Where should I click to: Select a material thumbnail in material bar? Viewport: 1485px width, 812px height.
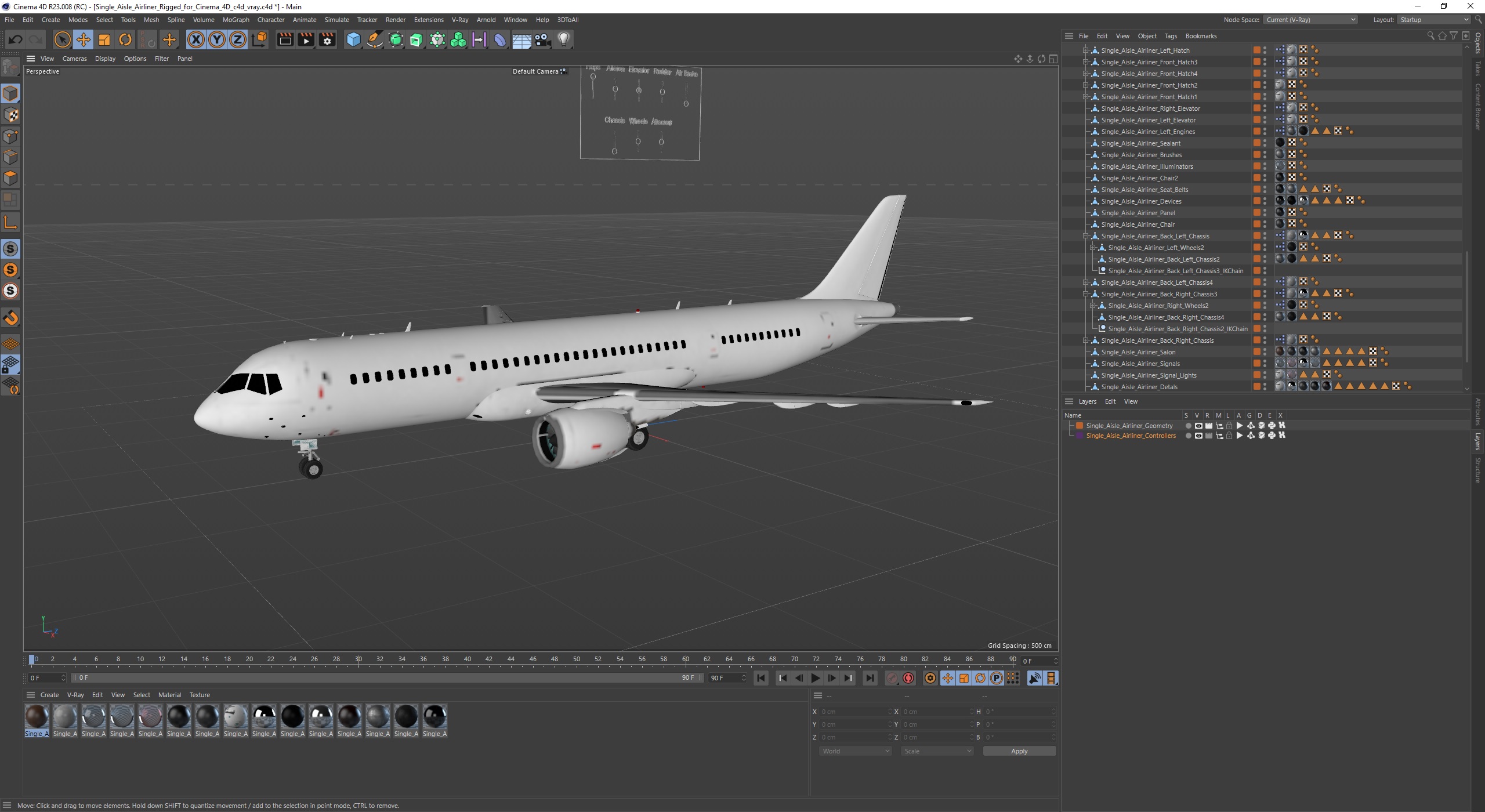pyautogui.click(x=36, y=715)
